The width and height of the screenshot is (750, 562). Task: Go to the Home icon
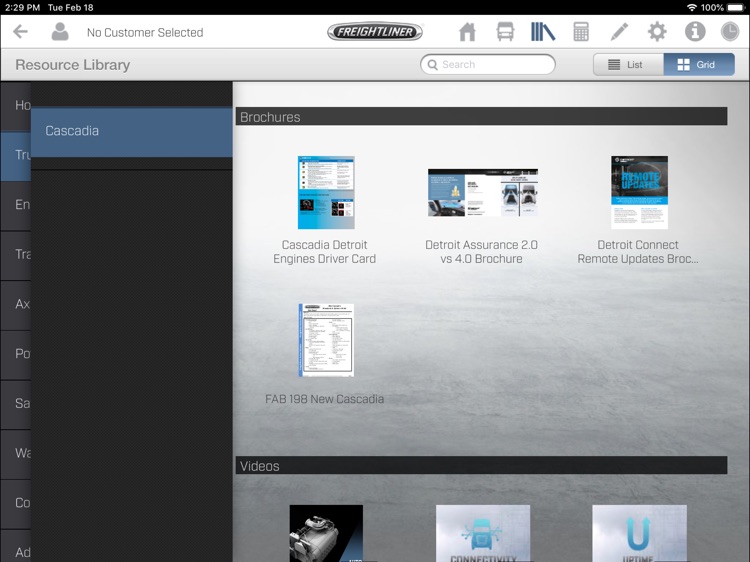tap(467, 32)
